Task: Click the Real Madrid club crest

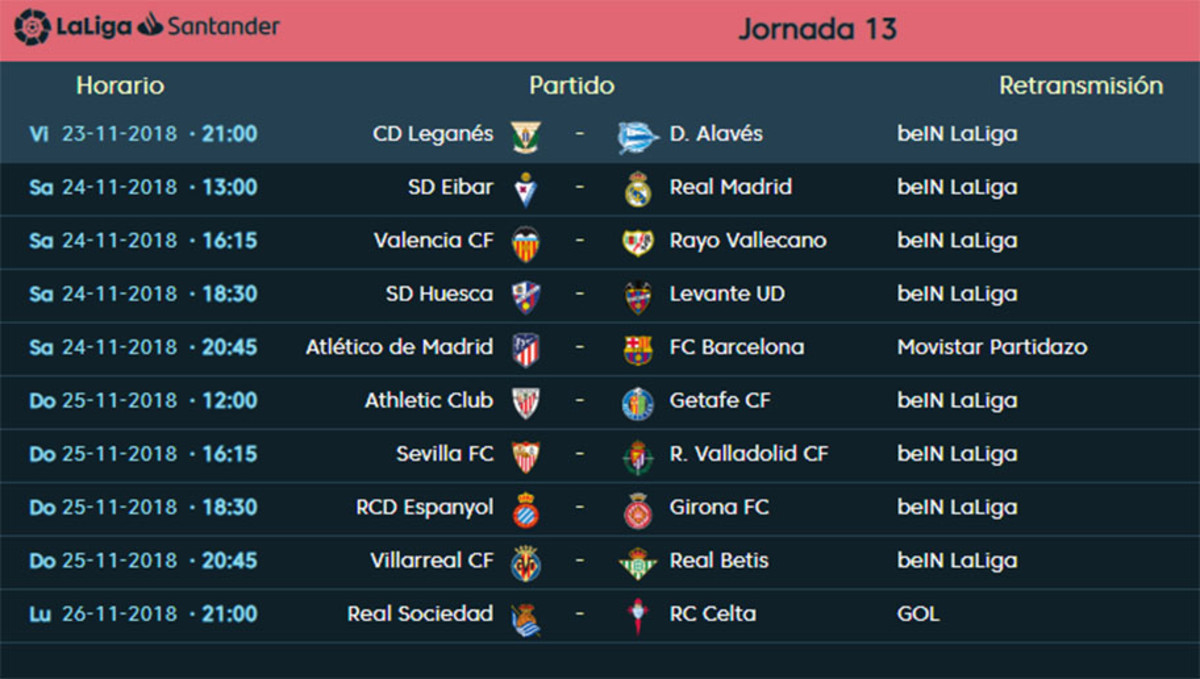Action: [x=638, y=188]
